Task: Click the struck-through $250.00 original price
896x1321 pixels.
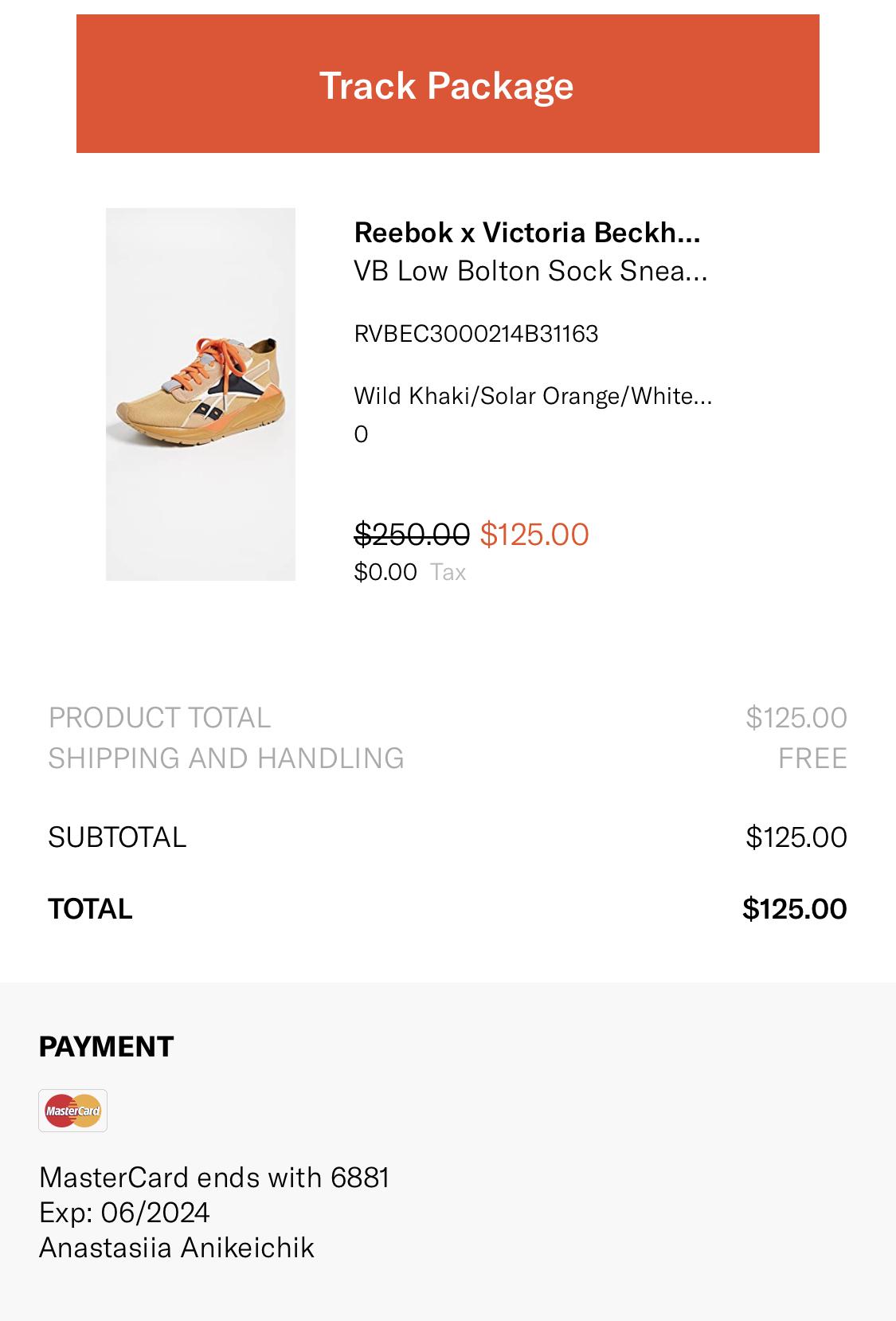Action: pos(412,534)
